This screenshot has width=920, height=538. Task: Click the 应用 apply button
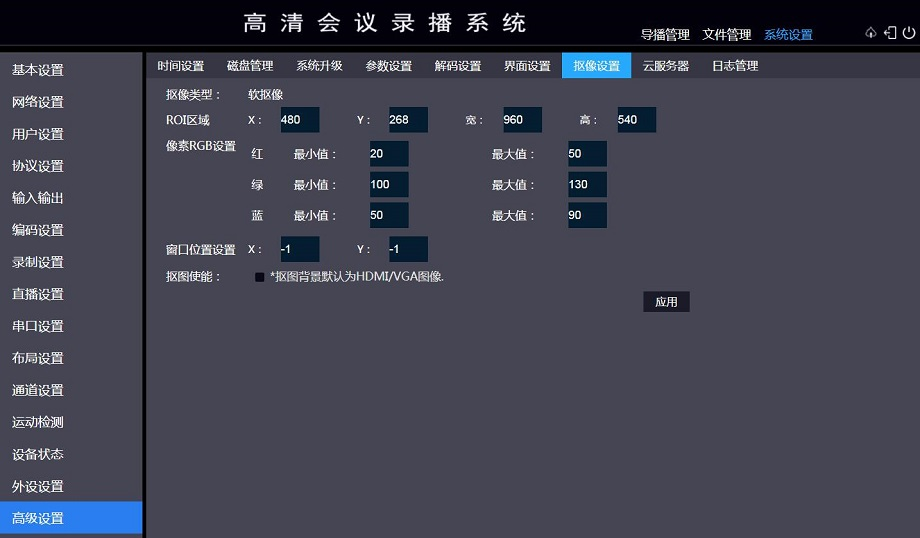[x=666, y=302]
